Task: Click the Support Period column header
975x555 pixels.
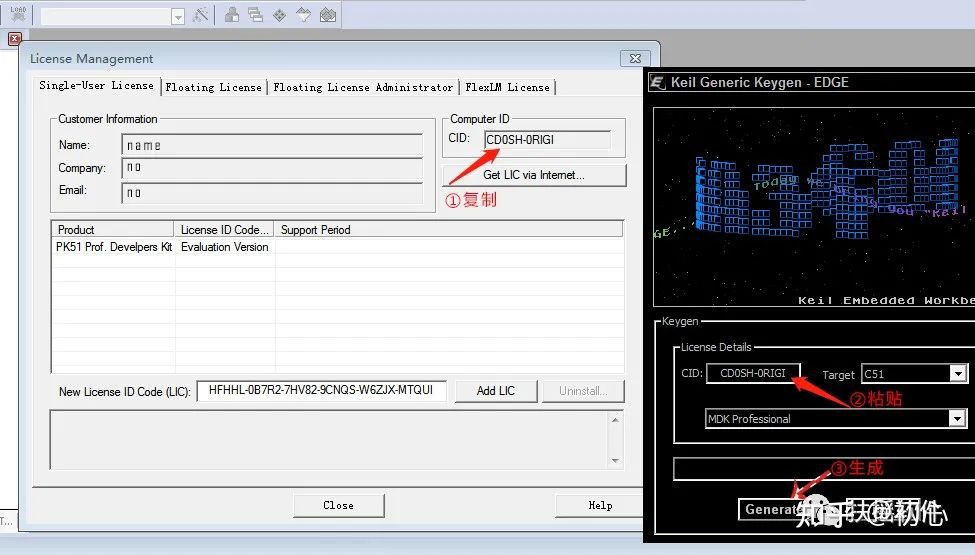Action: coord(448,230)
